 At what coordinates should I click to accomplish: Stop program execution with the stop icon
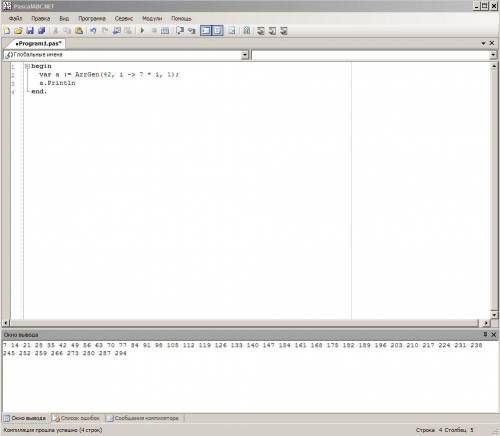pyautogui.click(x=154, y=31)
